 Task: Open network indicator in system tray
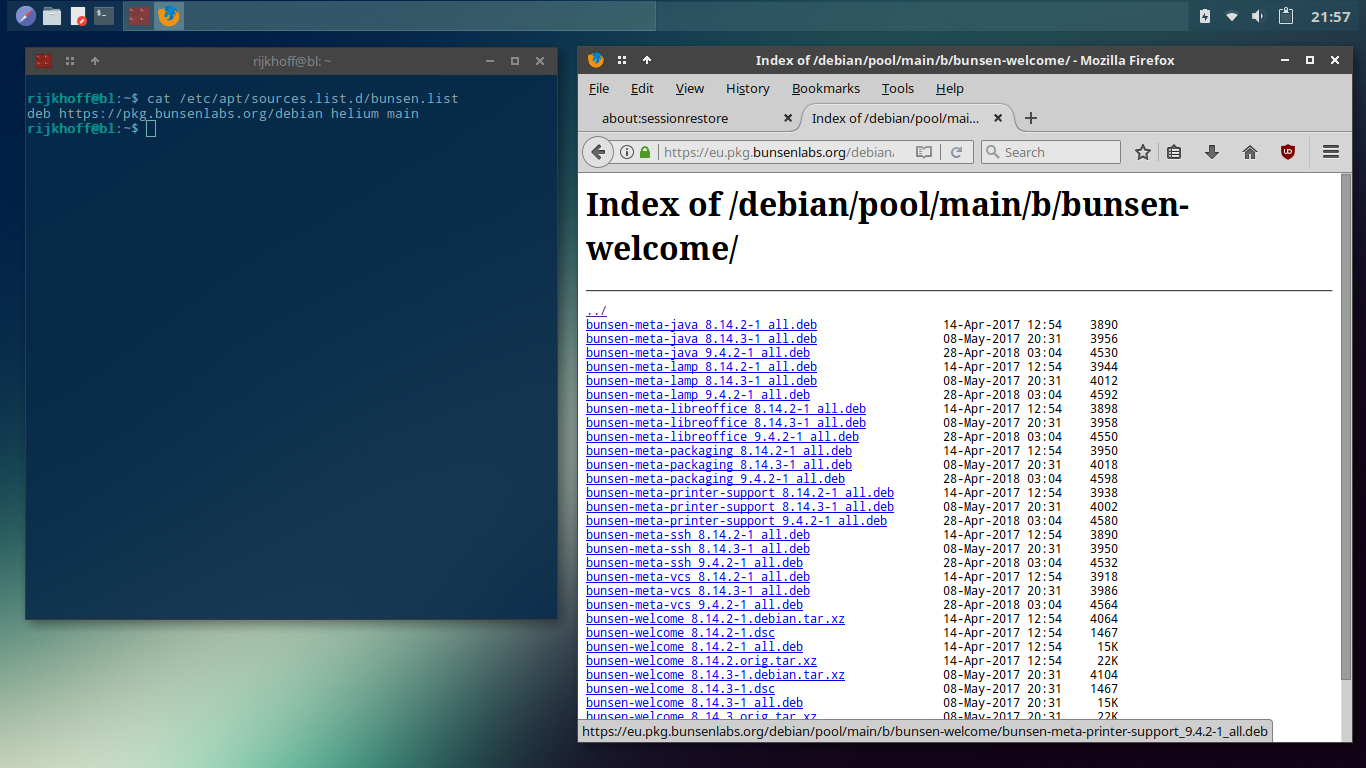pos(1232,16)
